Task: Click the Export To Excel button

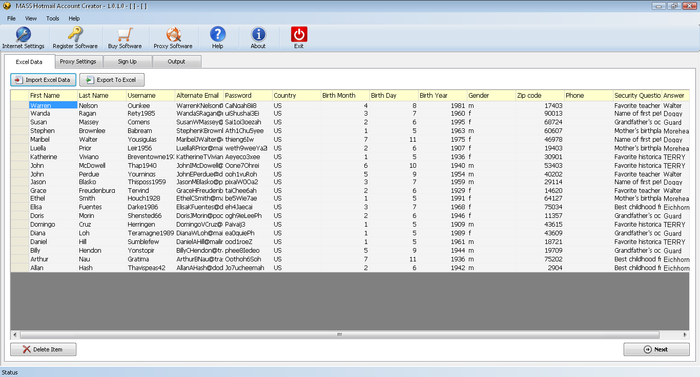Action: click(112, 80)
